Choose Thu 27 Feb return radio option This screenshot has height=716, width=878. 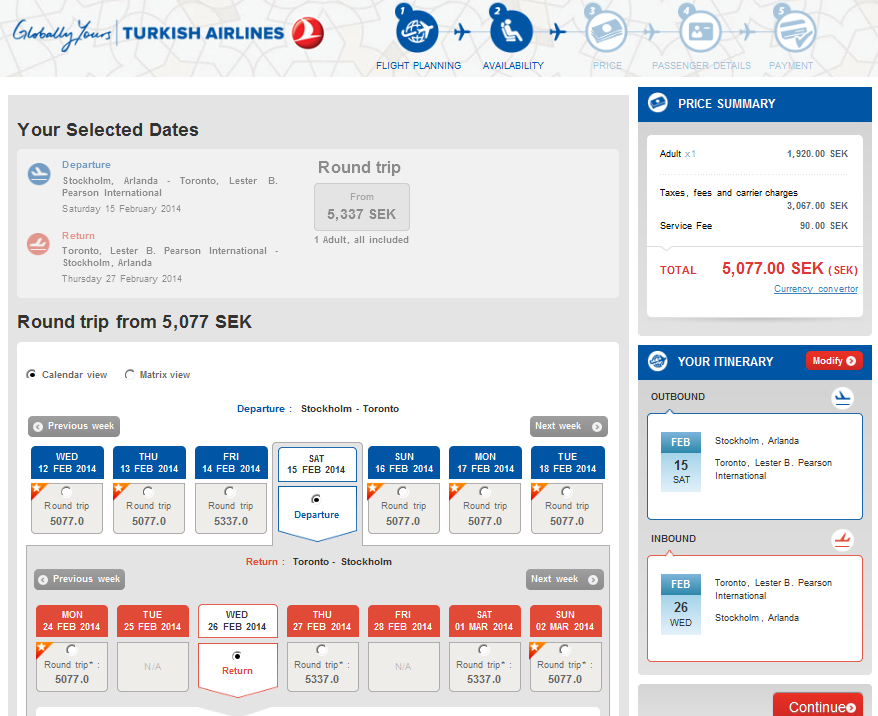tap(321, 650)
